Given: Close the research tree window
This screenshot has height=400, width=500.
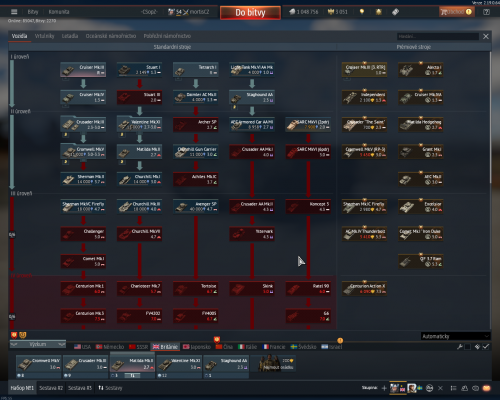Looking at the screenshot, I should click(486, 36).
